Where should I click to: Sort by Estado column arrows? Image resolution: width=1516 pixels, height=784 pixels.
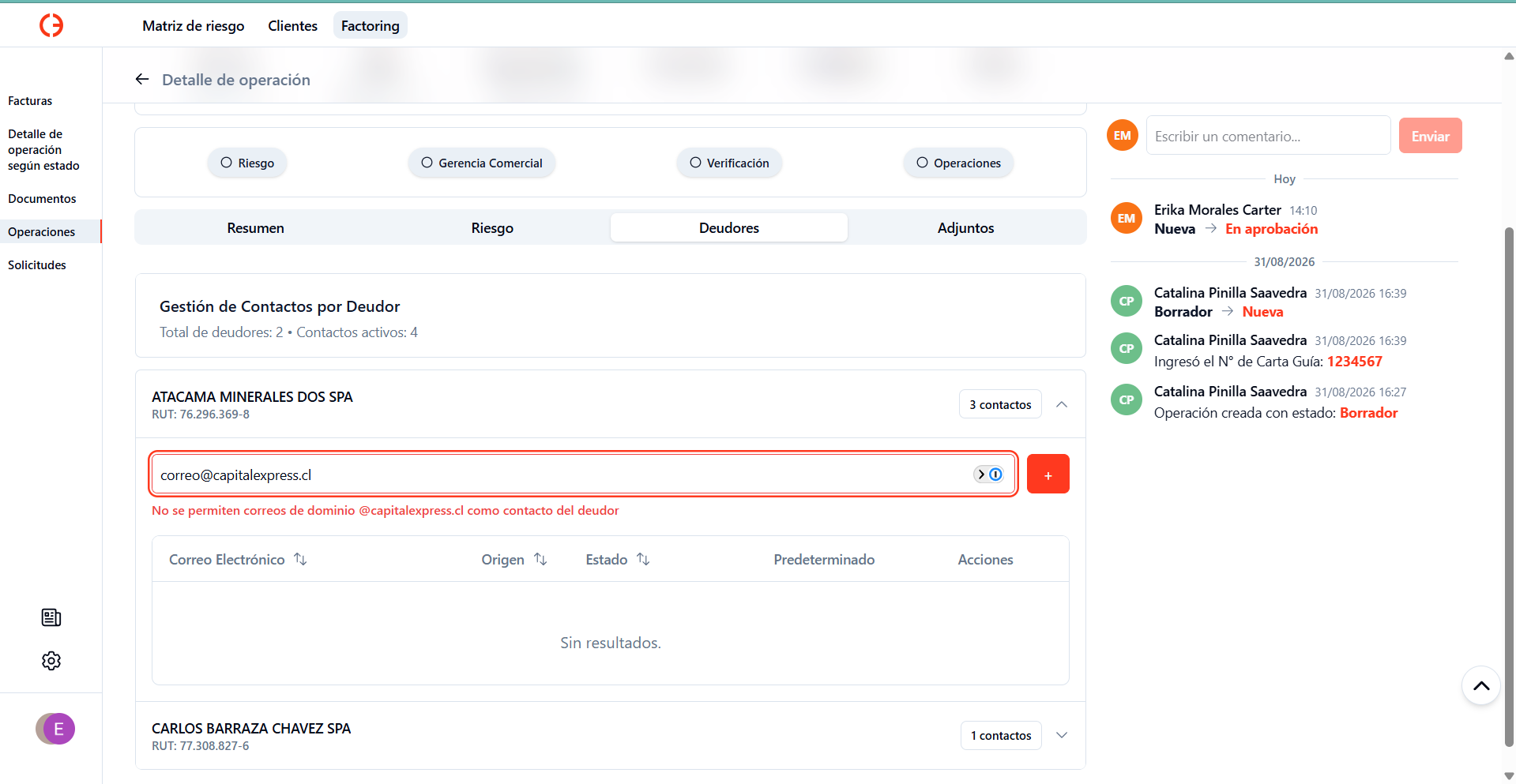(643, 559)
